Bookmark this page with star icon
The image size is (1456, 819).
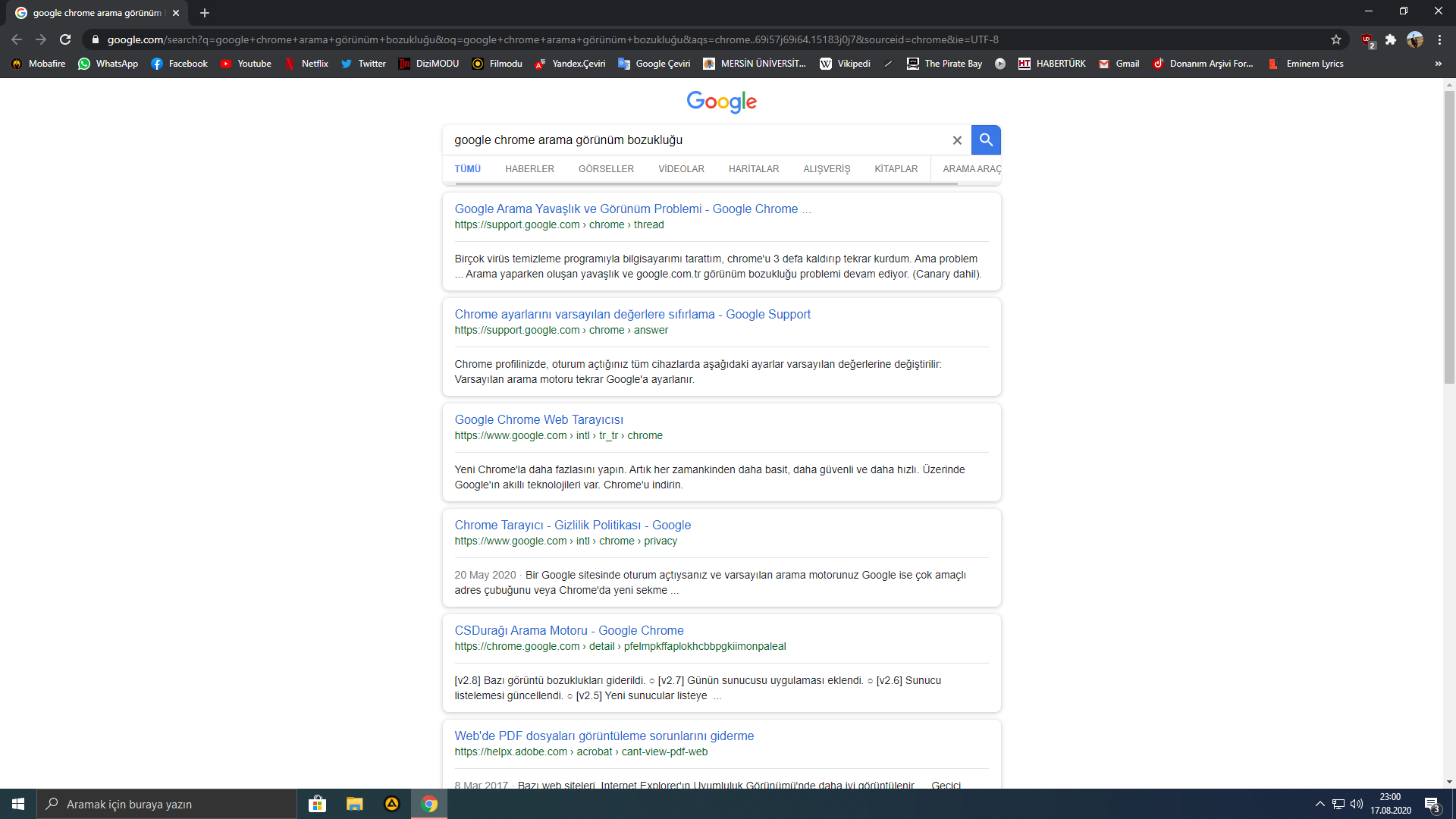click(1336, 39)
